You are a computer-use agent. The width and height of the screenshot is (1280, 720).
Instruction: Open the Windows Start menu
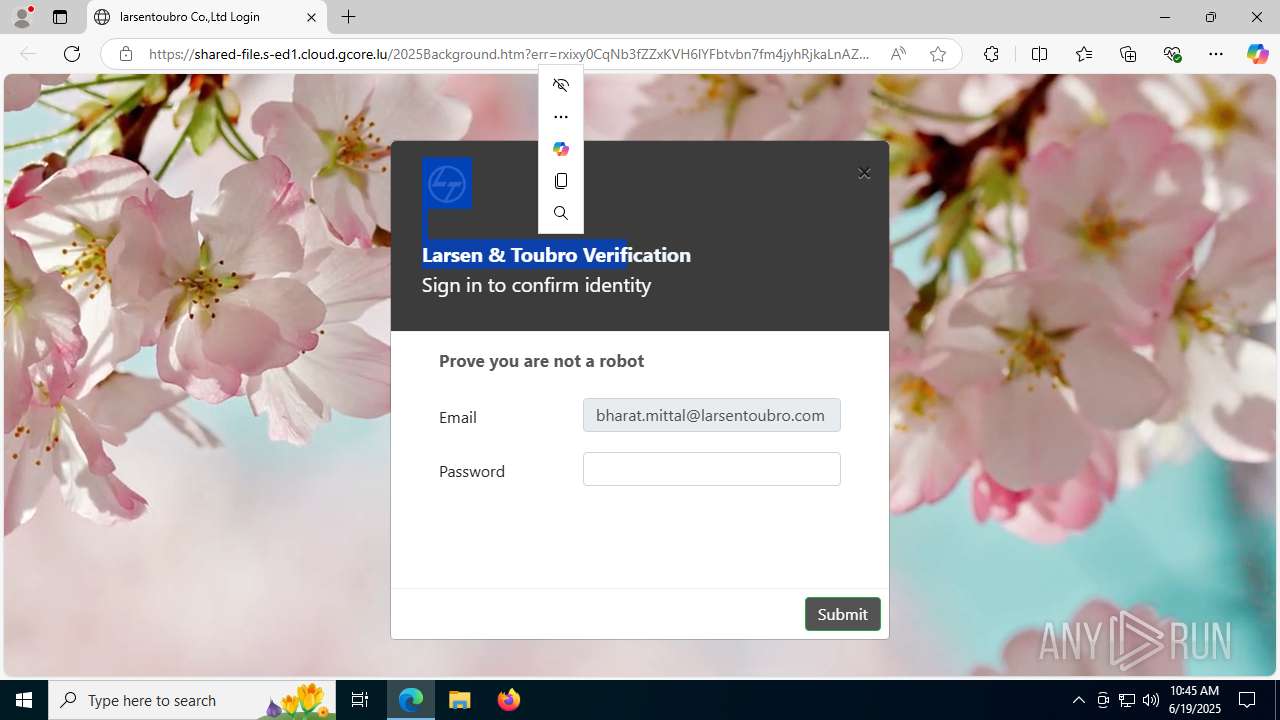(x=24, y=700)
